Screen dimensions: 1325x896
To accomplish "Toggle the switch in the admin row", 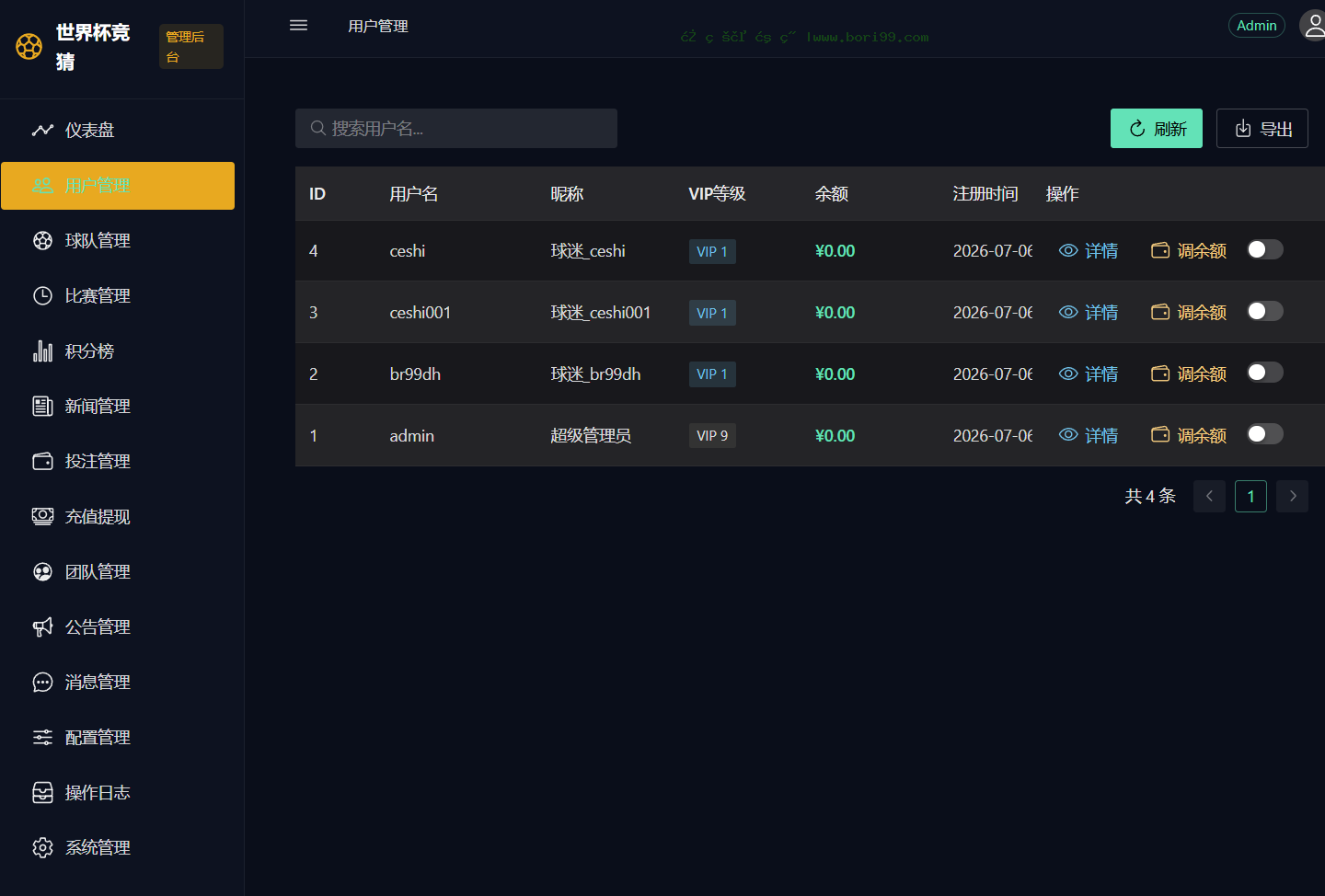I will pyautogui.click(x=1265, y=434).
